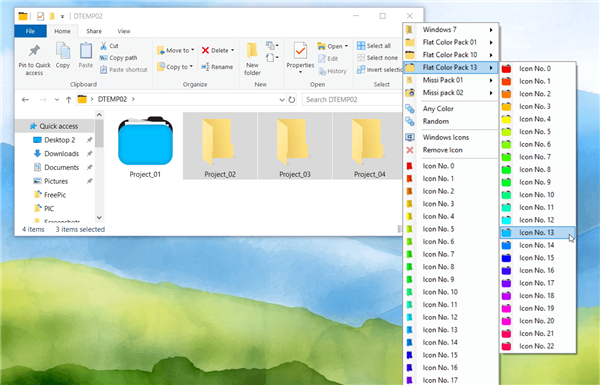Click Select all in the ribbon
Screen dimensions: 600x385
coord(373,46)
